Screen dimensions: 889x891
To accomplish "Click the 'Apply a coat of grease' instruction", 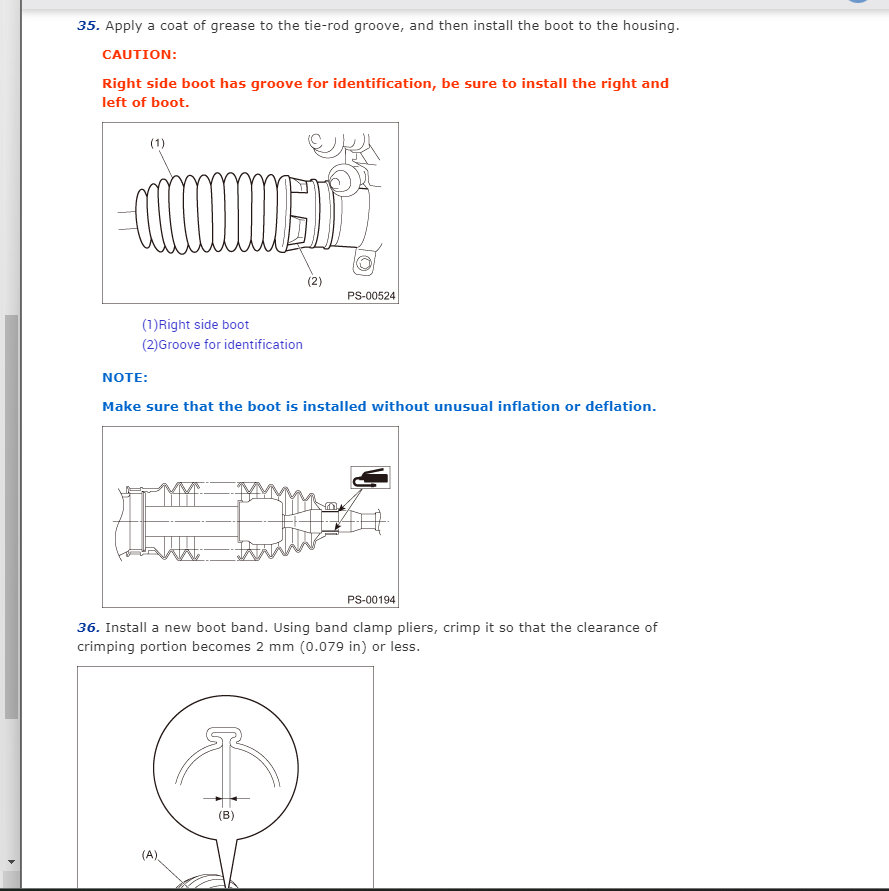I will point(392,26).
